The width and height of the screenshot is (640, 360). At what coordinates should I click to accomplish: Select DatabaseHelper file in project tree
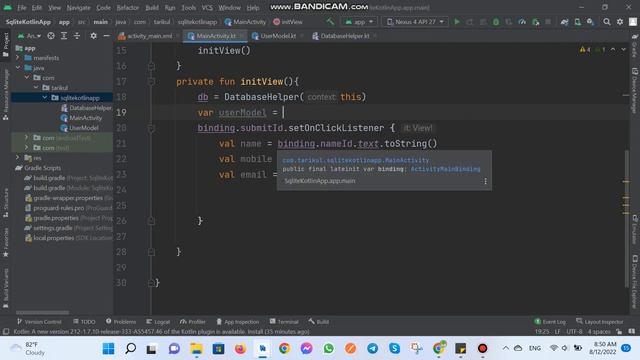pyautogui.click(x=86, y=108)
